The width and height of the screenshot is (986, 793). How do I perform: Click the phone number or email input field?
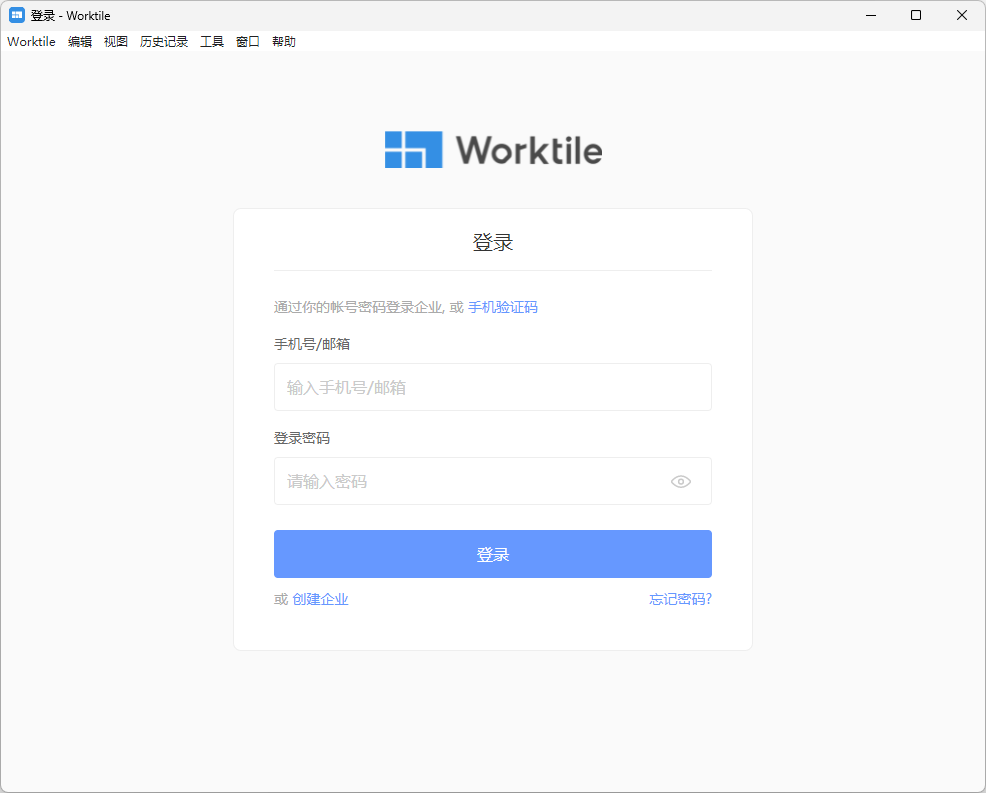[492, 387]
